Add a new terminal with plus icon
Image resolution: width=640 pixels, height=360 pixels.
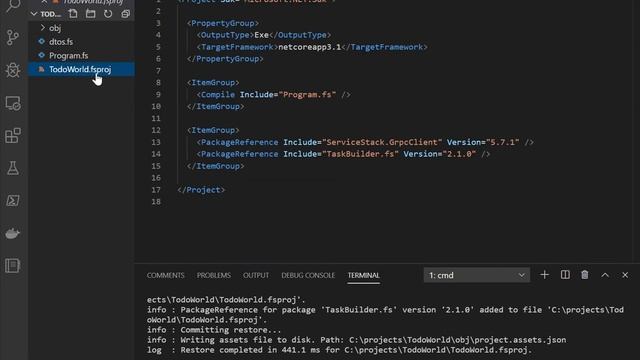[544, 275]
